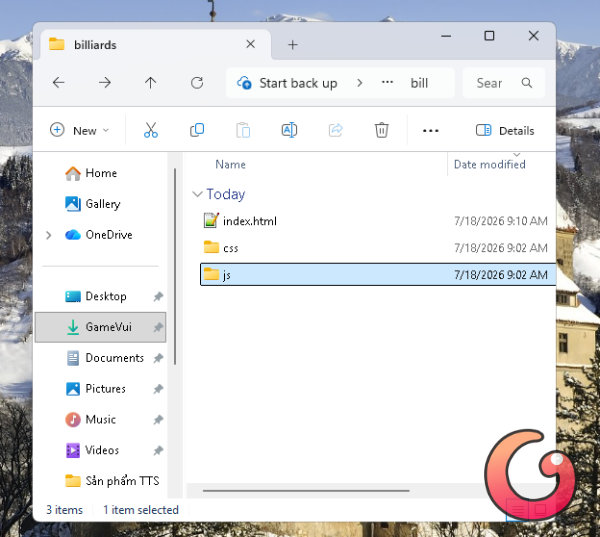600x537 pixels.
Task: Collapse the Today group
Action: 197,194
